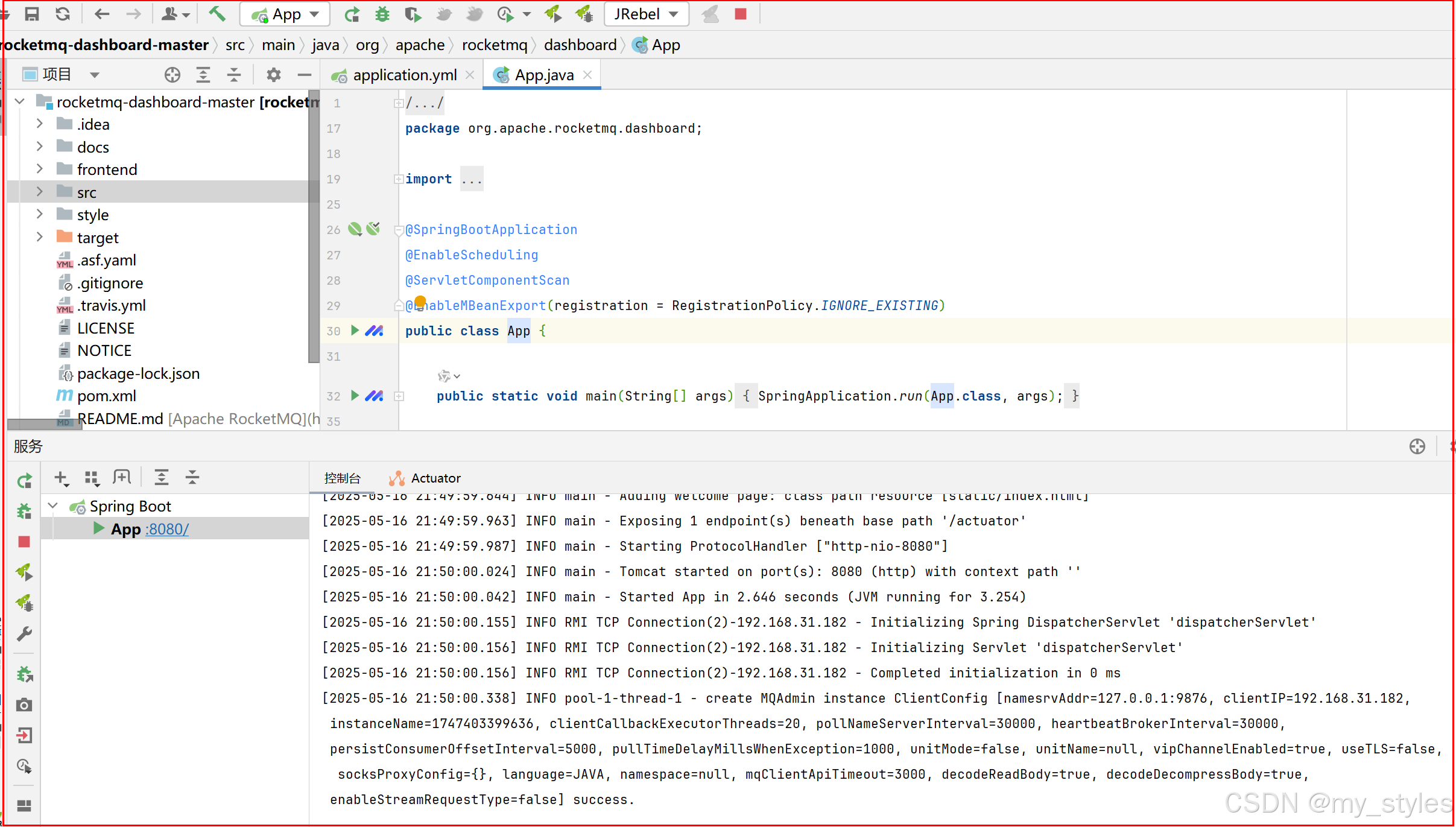Click the Build project hammer icon

(x=217, y=14)
